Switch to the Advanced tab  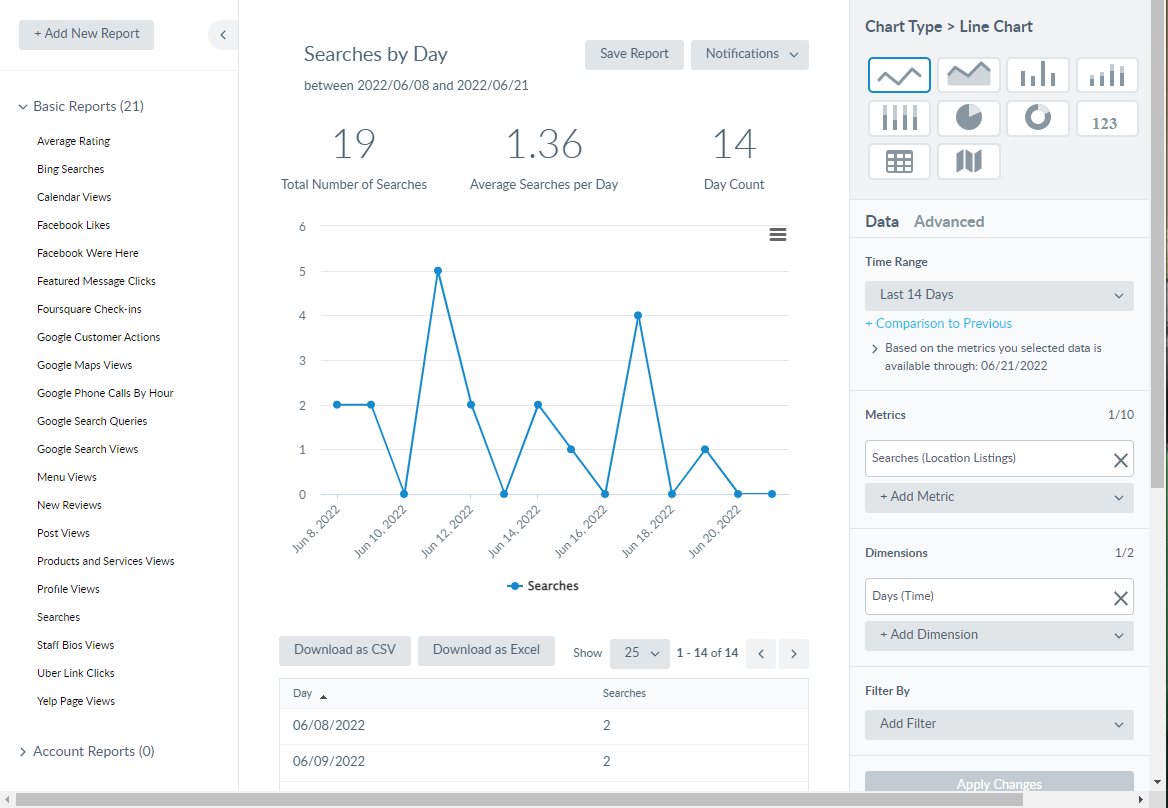click(949, 221)
